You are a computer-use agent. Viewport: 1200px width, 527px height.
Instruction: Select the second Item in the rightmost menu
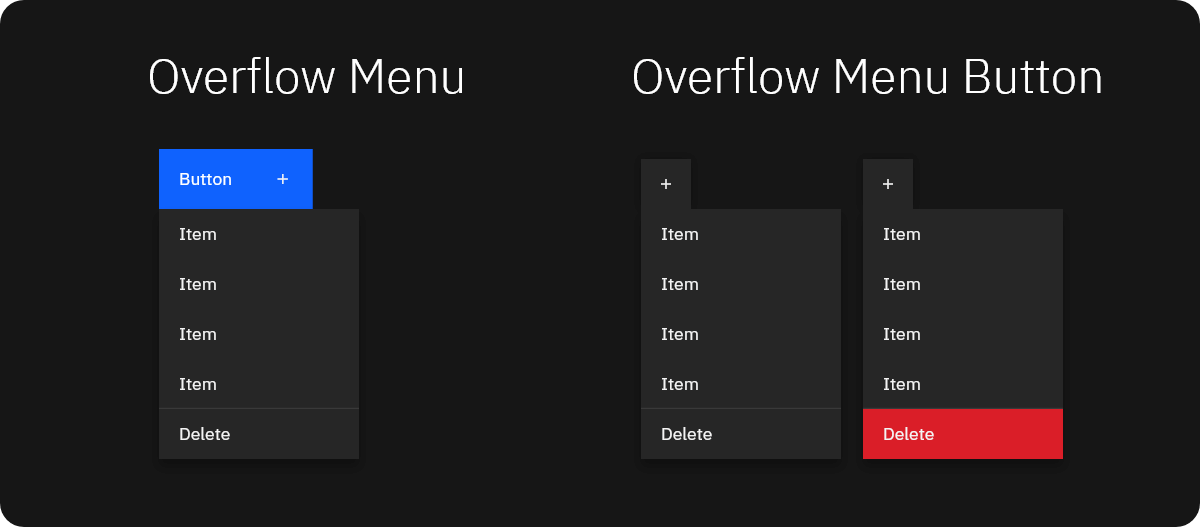963,284
